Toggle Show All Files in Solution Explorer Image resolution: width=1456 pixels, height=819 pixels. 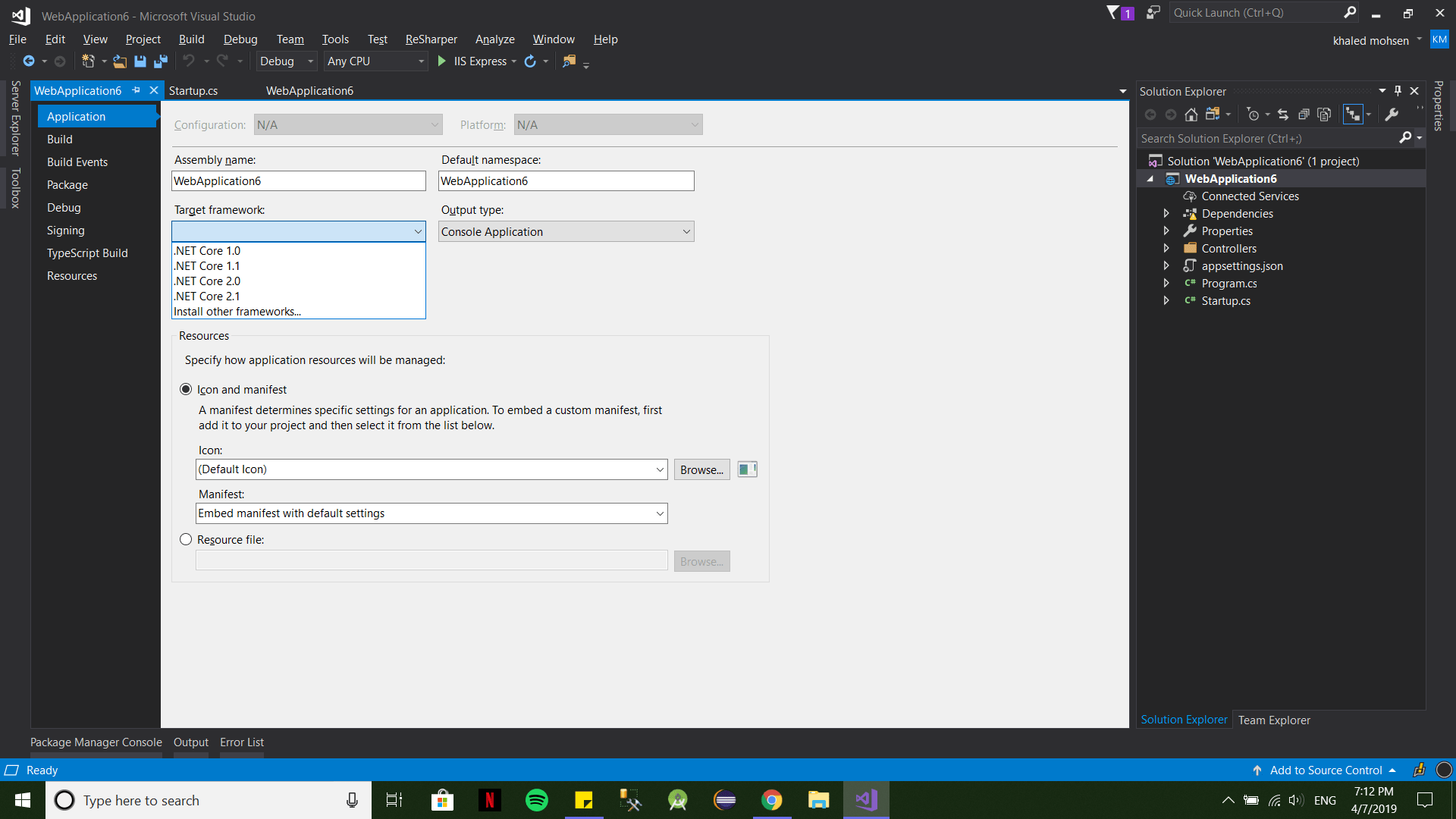1325,114
